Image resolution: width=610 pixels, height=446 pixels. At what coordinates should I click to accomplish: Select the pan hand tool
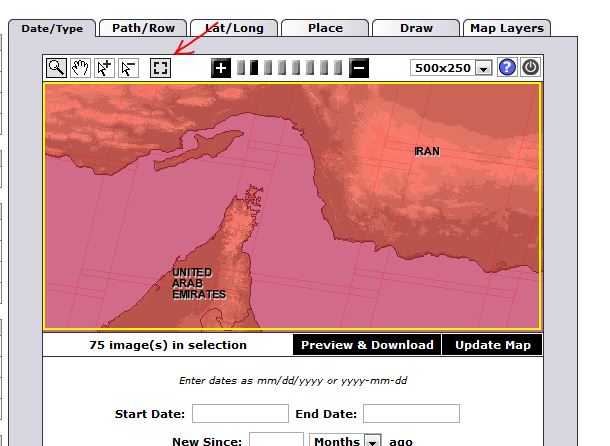tap(80, 68)
